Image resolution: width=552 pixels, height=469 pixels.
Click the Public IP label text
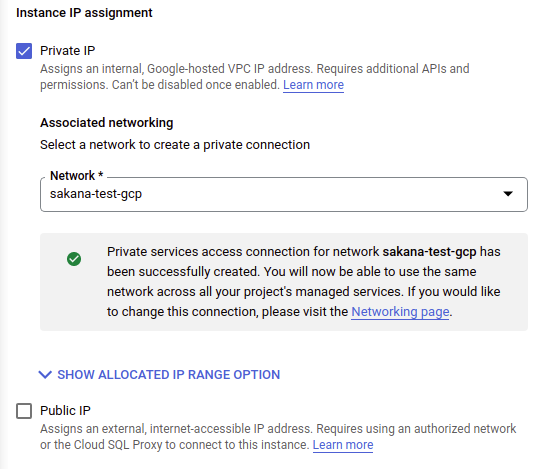[65, 411]
